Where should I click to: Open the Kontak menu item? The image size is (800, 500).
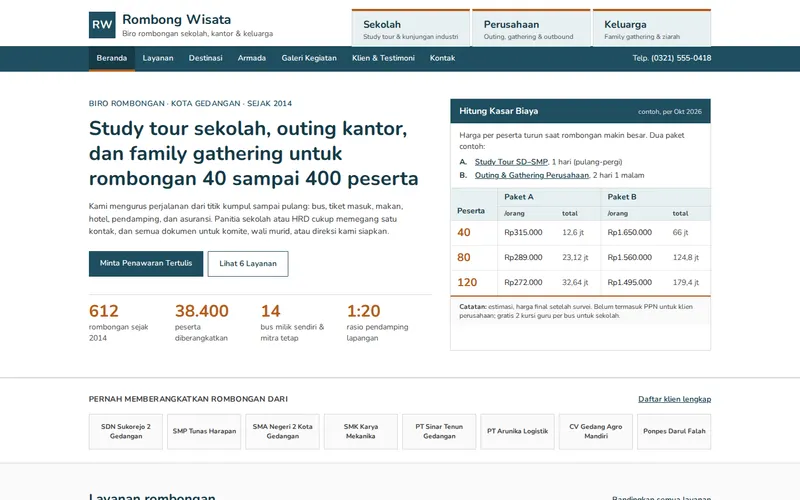[x=442, y=58]
